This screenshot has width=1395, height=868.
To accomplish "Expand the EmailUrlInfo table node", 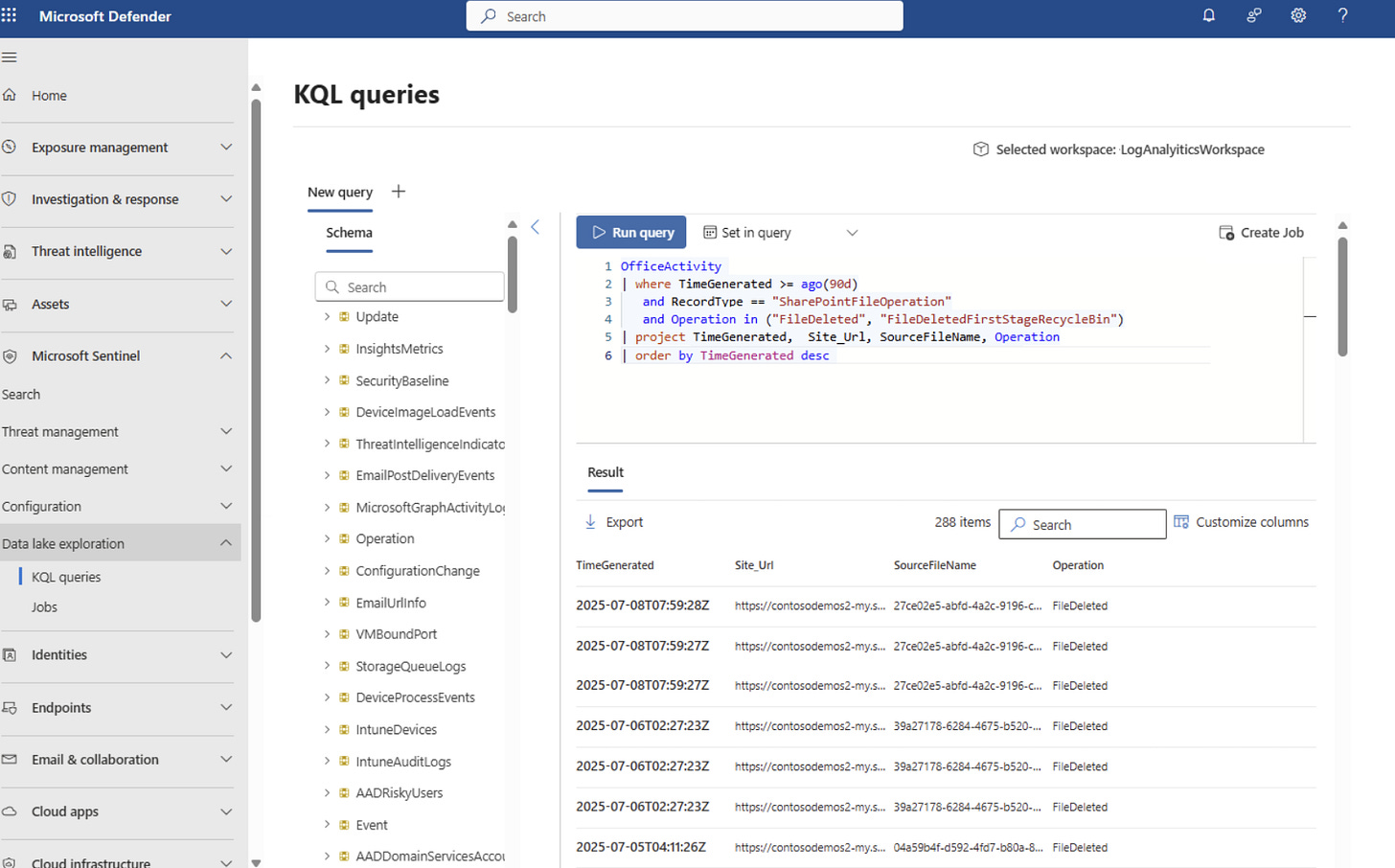I will (327, 603).
